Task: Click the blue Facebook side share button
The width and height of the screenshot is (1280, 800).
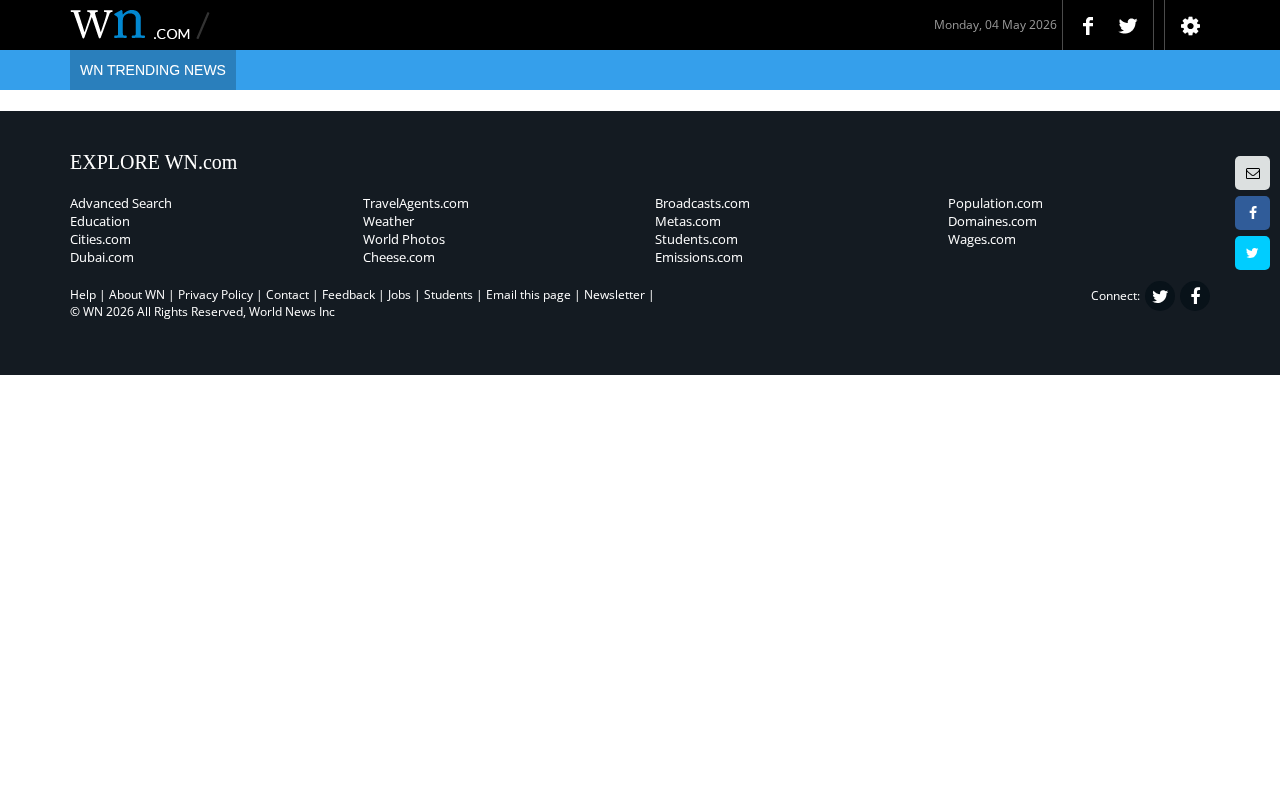Action: click(x=1252, y=213)
